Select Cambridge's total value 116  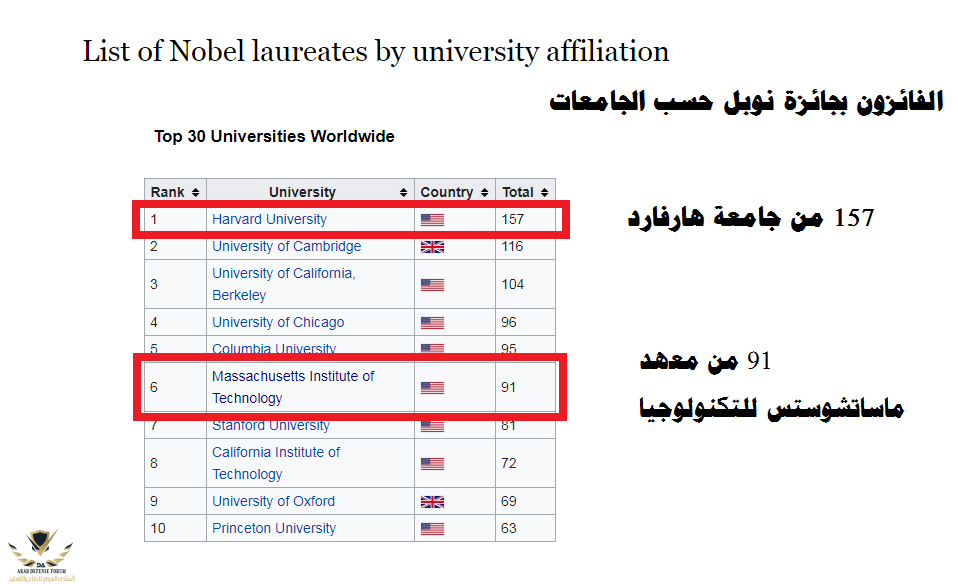point(512,246)
